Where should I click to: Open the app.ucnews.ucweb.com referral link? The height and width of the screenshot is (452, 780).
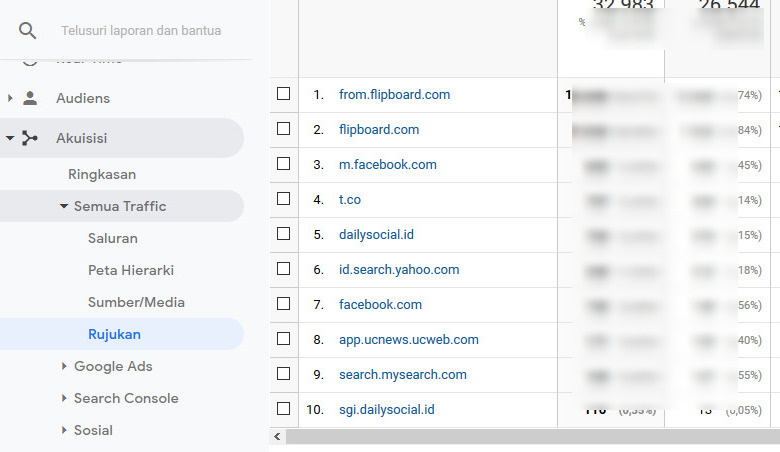tap(409, 340)
